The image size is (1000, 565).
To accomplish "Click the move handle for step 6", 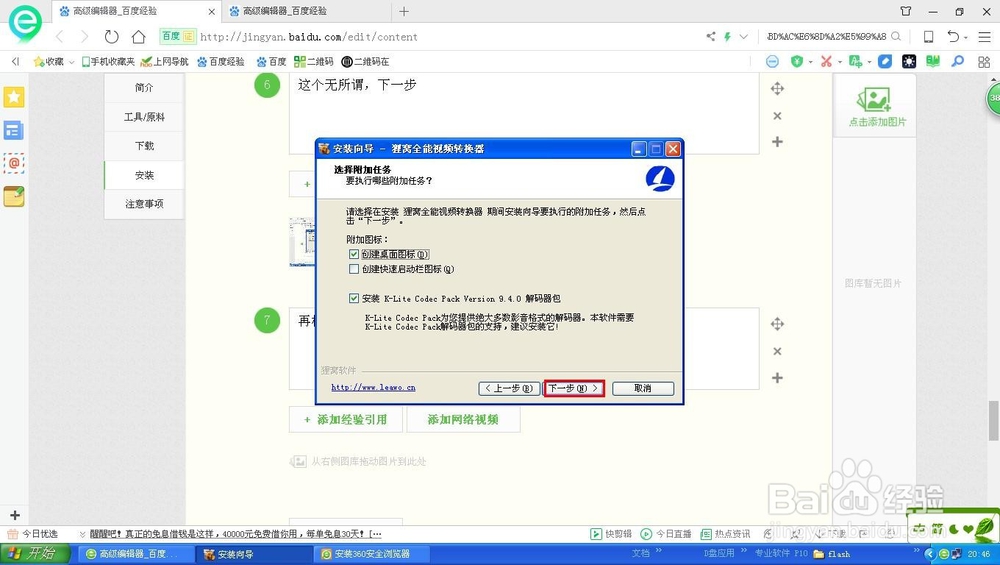I will coord(777,89).
